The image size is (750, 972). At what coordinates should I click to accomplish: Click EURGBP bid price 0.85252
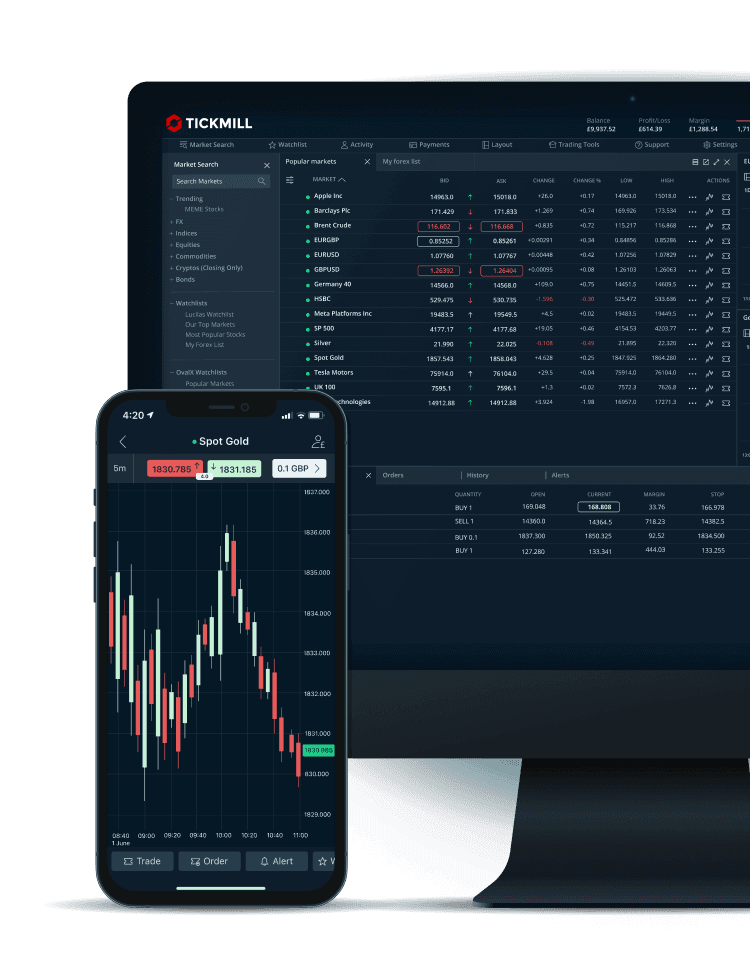point(438,241)
